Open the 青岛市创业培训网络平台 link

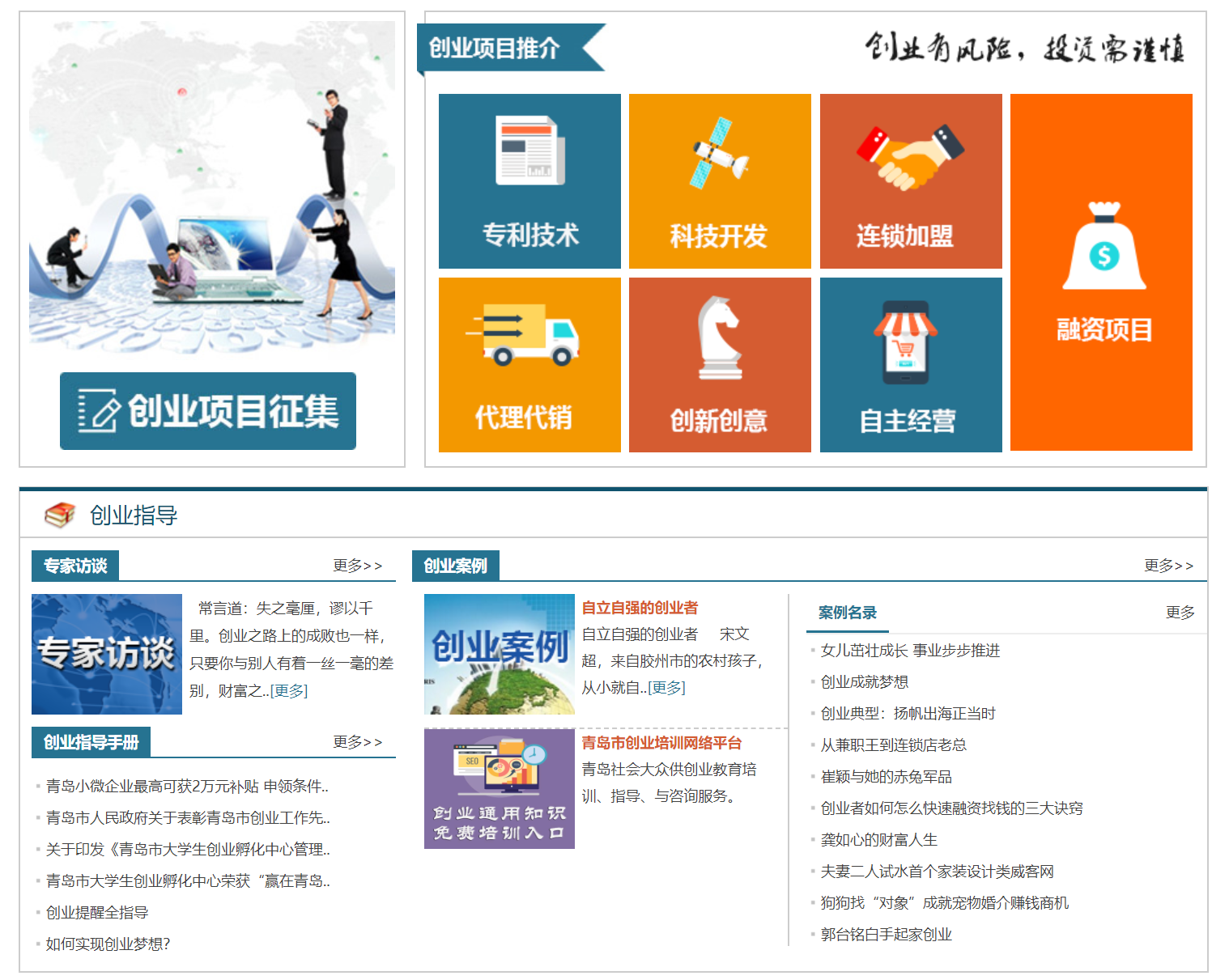661,743
